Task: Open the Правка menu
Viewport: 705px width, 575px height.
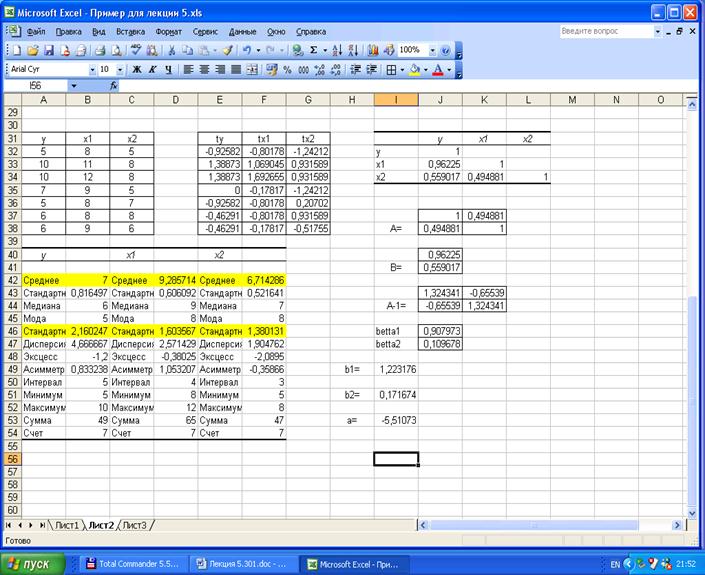Action: point(68,32)
